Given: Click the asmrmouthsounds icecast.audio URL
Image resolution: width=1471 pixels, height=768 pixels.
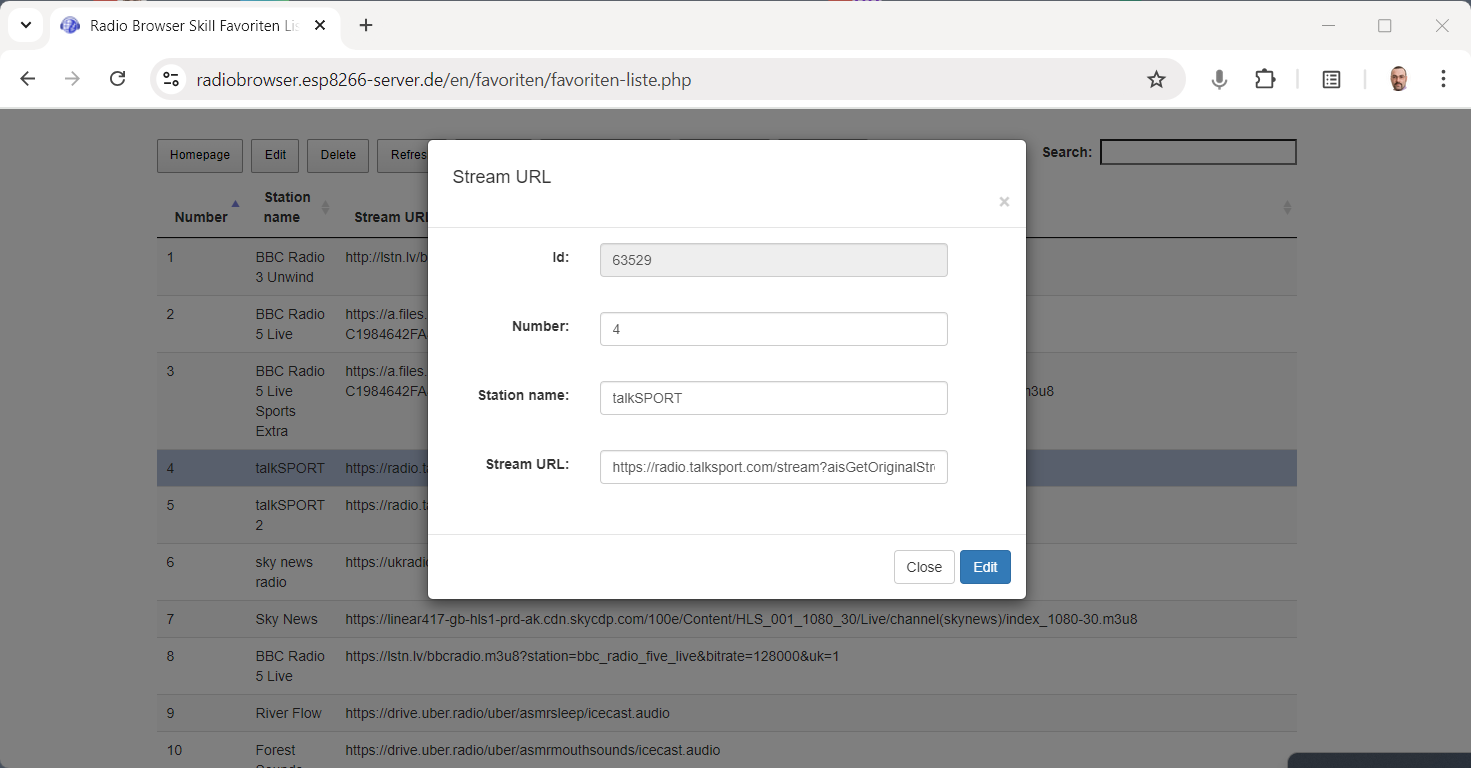Looking at the screenshot, I should pos(532,750).
